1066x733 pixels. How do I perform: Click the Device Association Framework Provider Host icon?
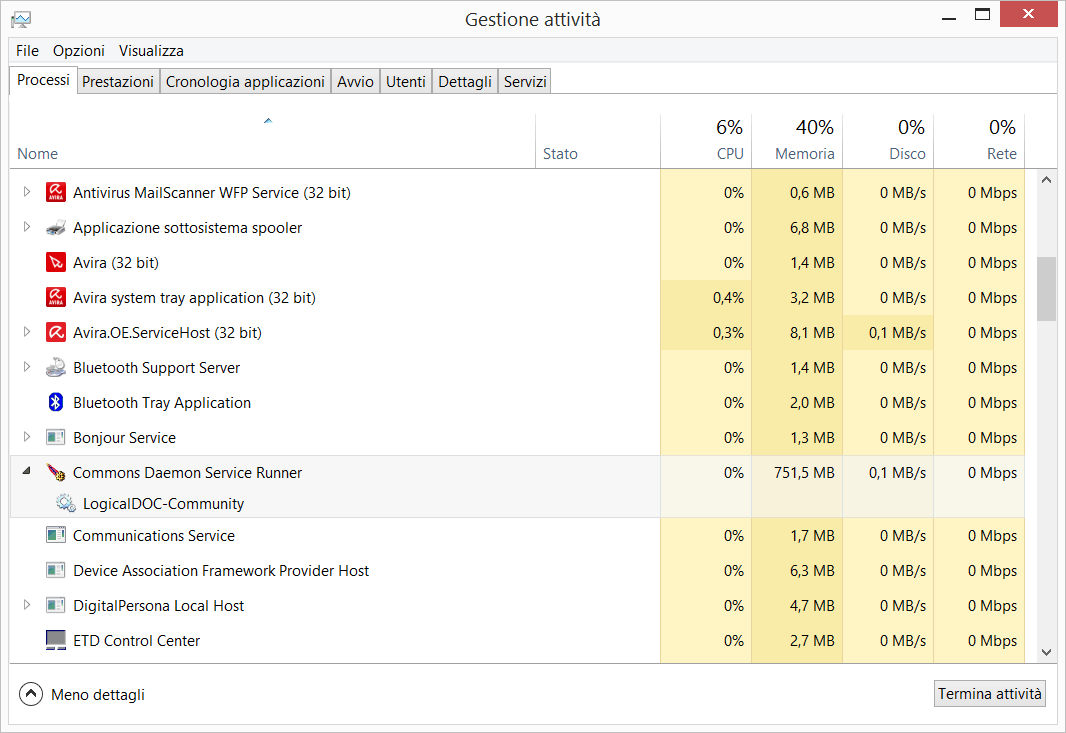[56, 570]
